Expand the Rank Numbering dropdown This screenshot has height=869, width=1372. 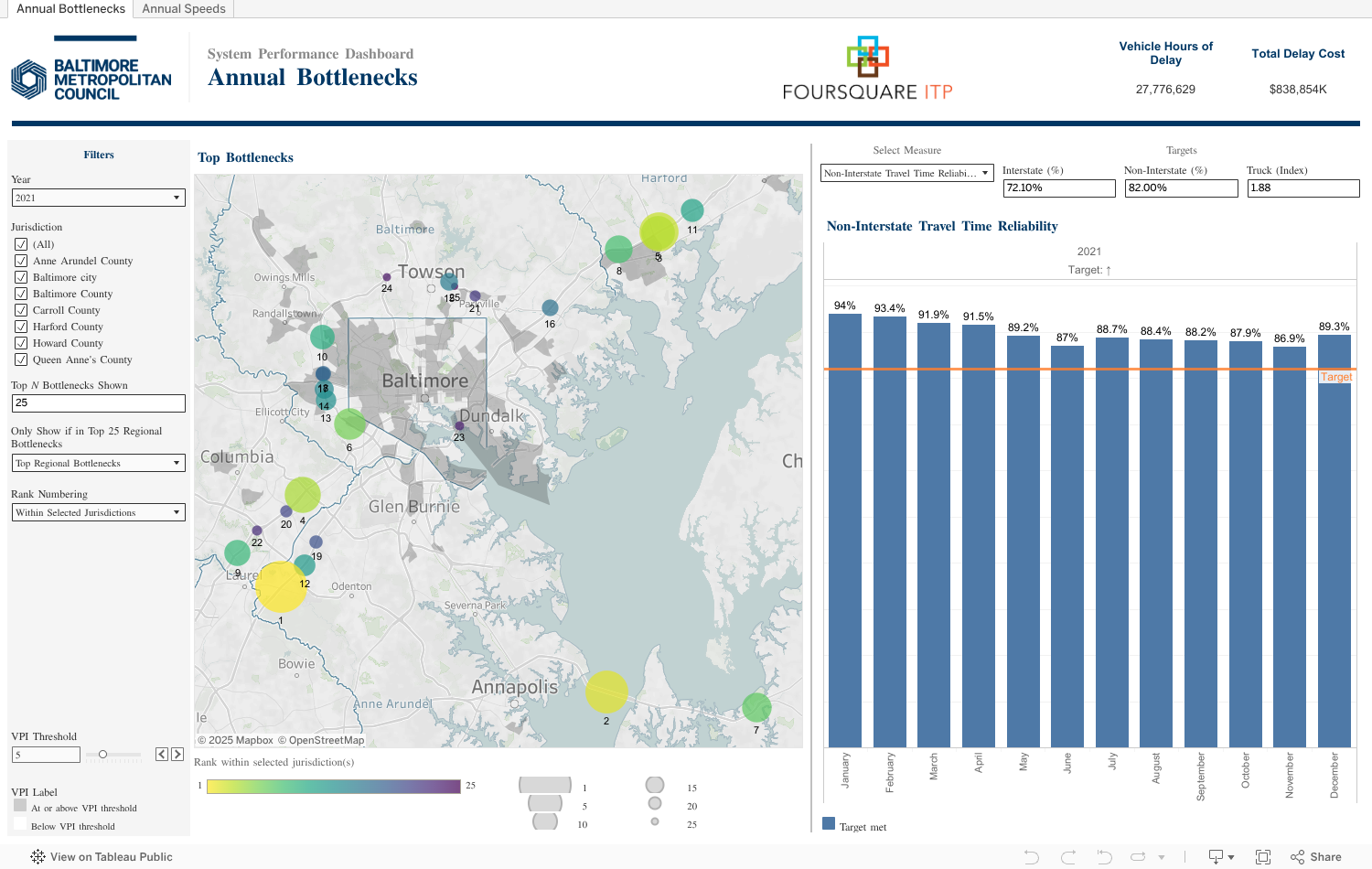pyautogui.click(x=98, y=512)
